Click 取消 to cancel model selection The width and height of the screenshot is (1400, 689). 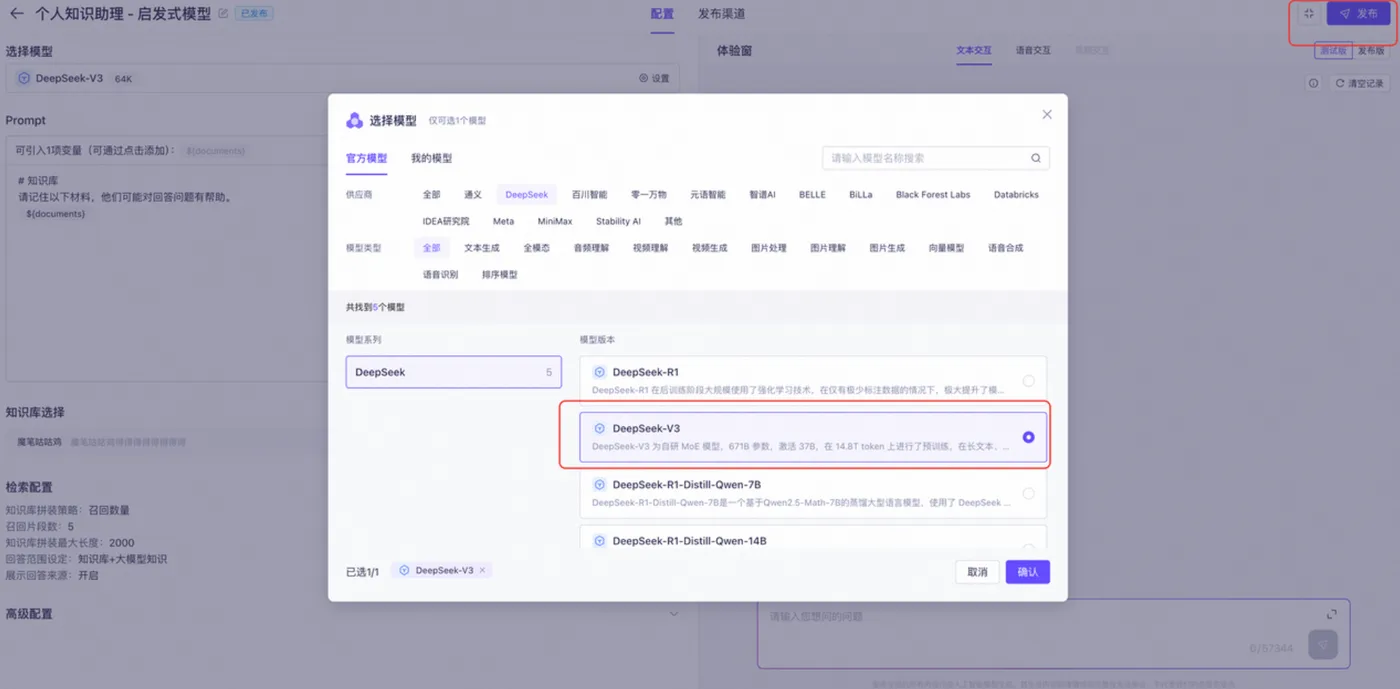pyautogui.click(x=977, y=572)
